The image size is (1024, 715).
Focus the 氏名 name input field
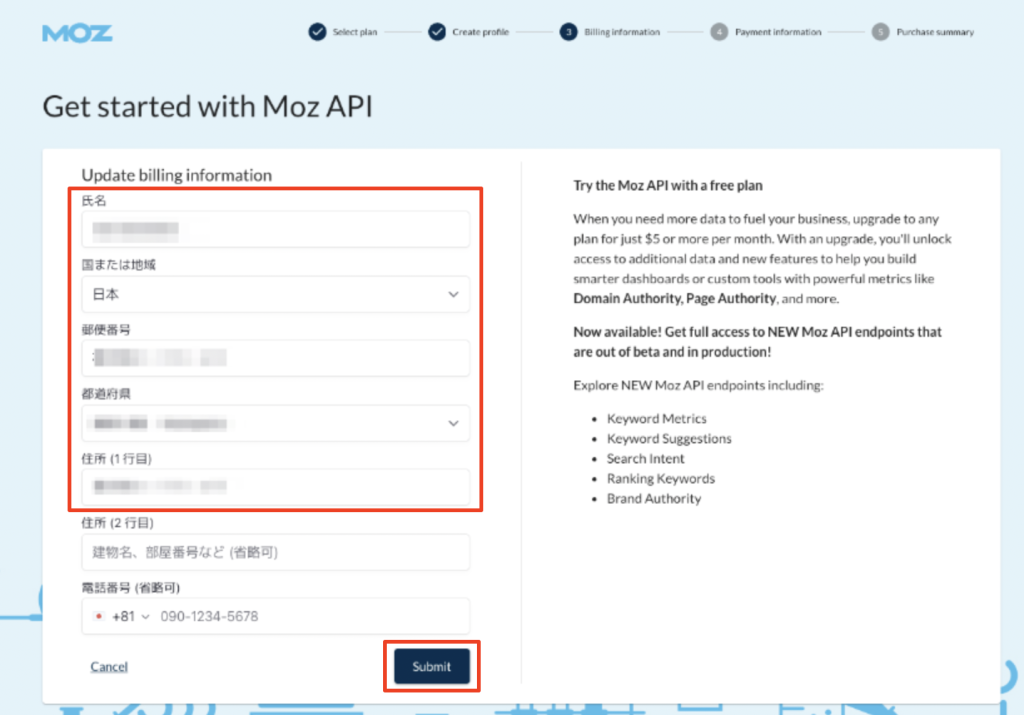coord(275,230)
